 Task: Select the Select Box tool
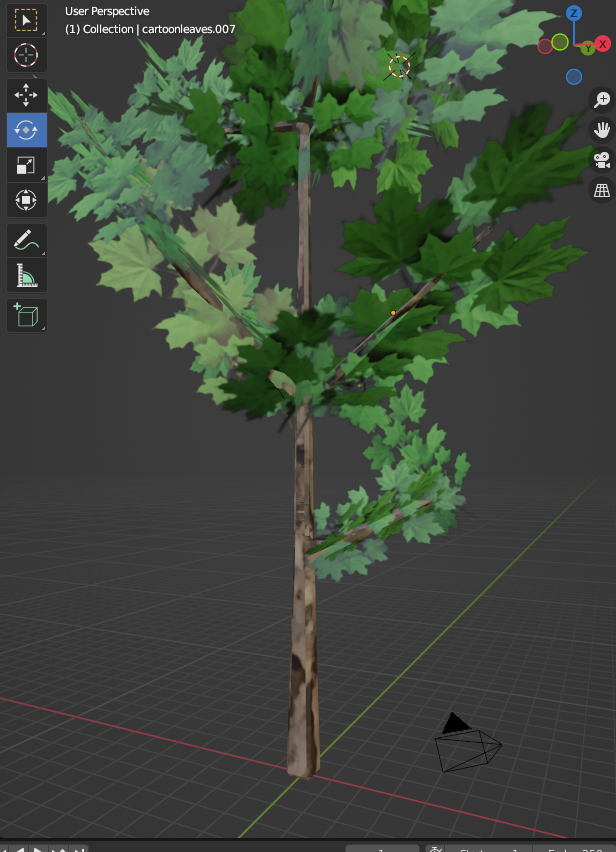click(x=26, y=20)
